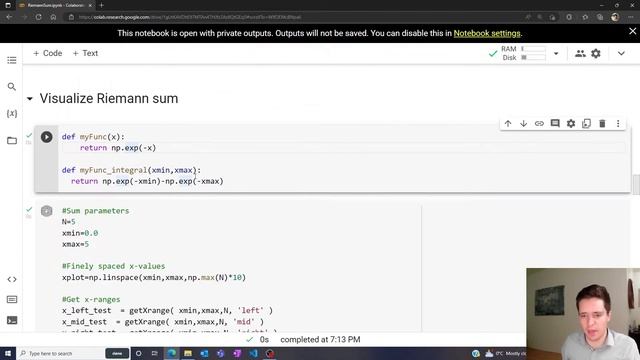Click the '#Get x-ranges' comment
The height and width of the screenshot is (360, 640).
click(91, 300)
